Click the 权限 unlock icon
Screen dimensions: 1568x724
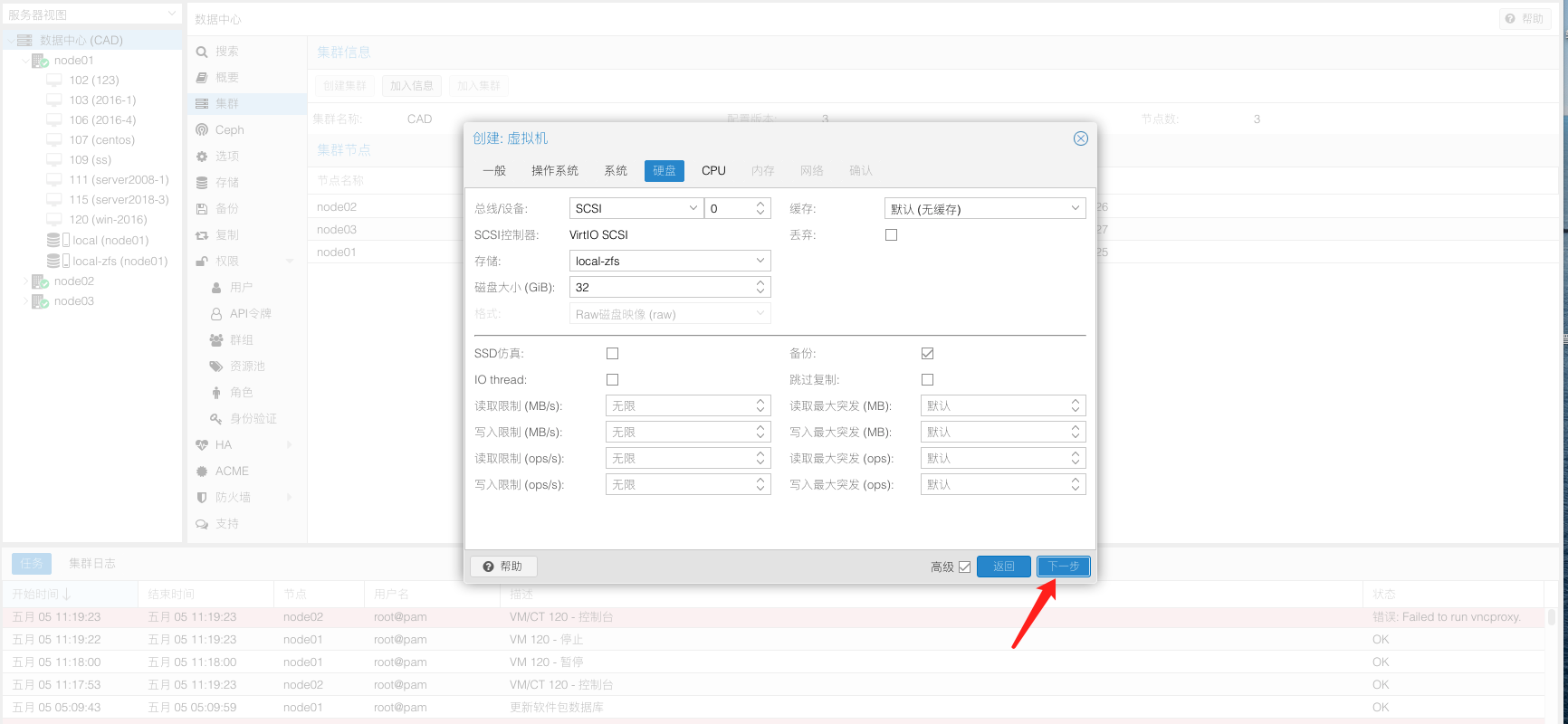tap(202, 262)
